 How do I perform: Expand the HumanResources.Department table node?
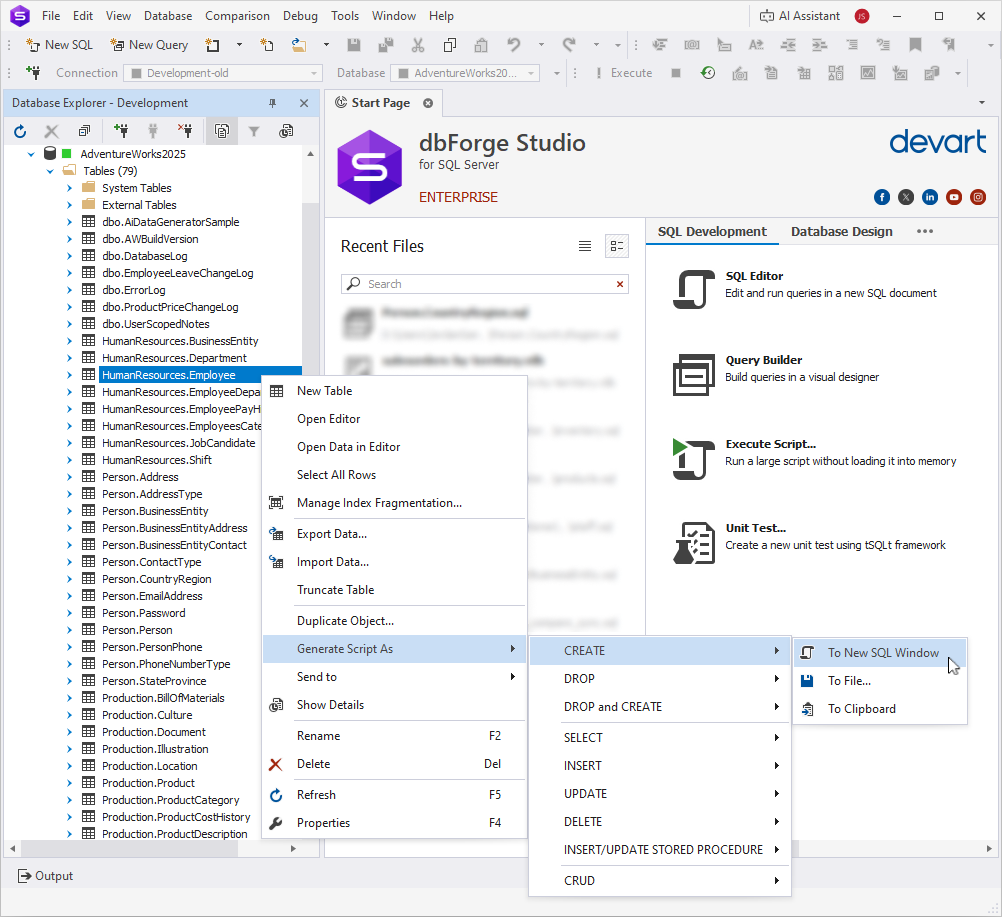(69, 358)
